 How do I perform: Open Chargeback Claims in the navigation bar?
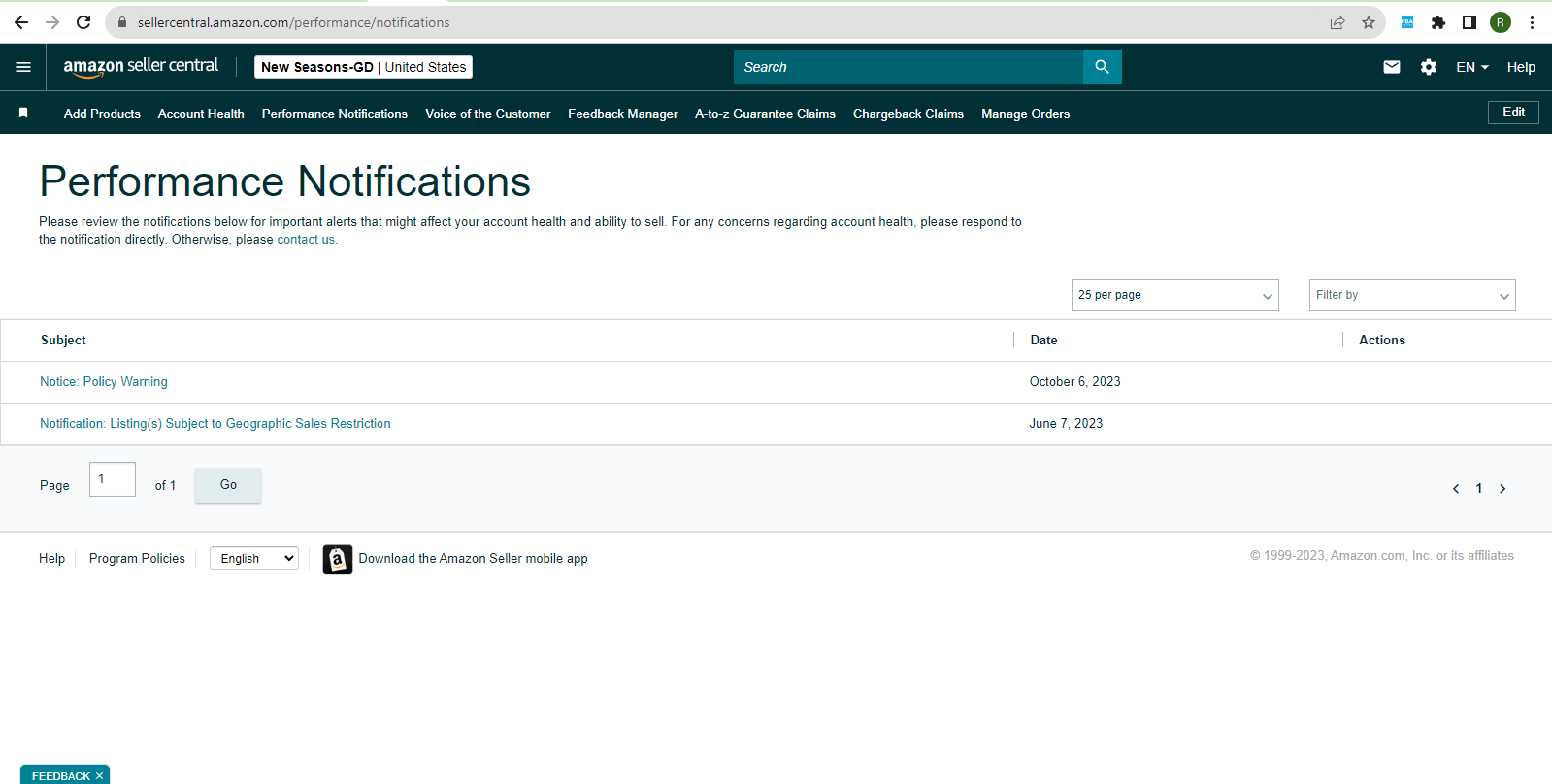(908, 114)
